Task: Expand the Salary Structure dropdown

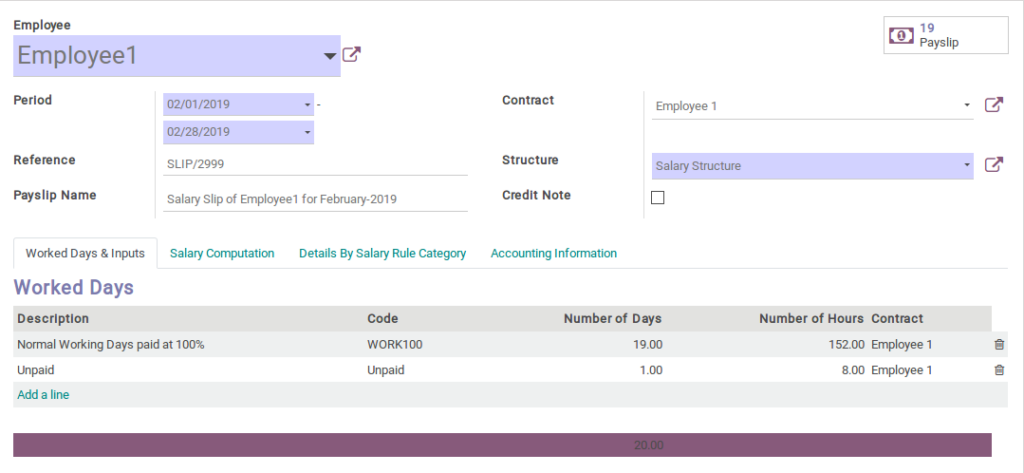Action: click(967, 165)
